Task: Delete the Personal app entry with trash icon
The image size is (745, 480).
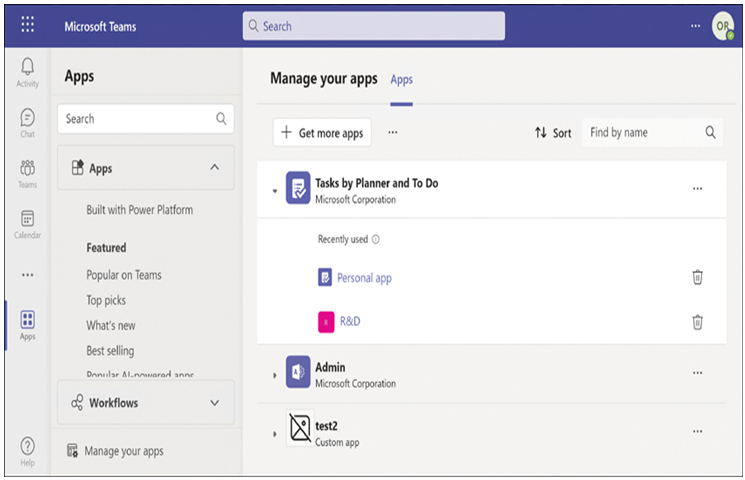Action: tap(697, 277)
